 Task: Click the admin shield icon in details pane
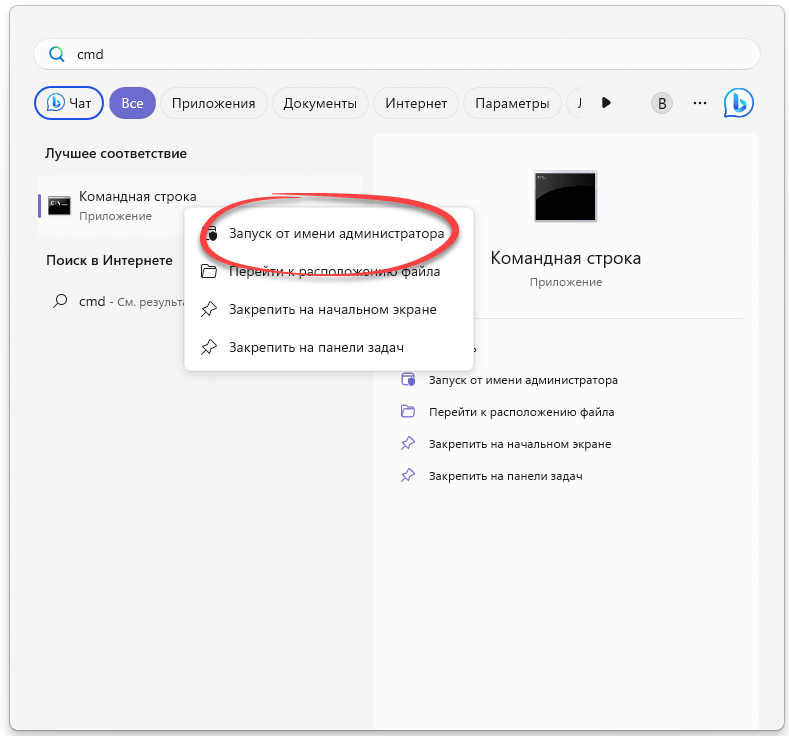point(408,379)
